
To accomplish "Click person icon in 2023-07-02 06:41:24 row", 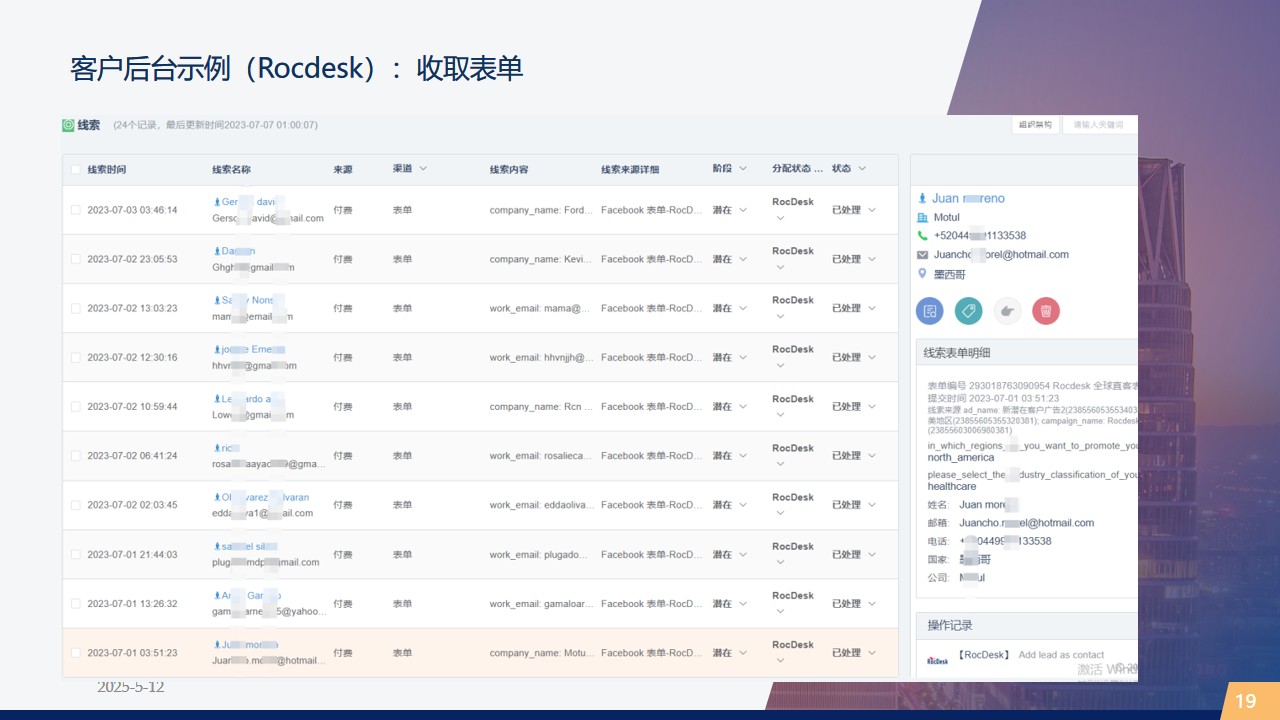I will 217,448.
